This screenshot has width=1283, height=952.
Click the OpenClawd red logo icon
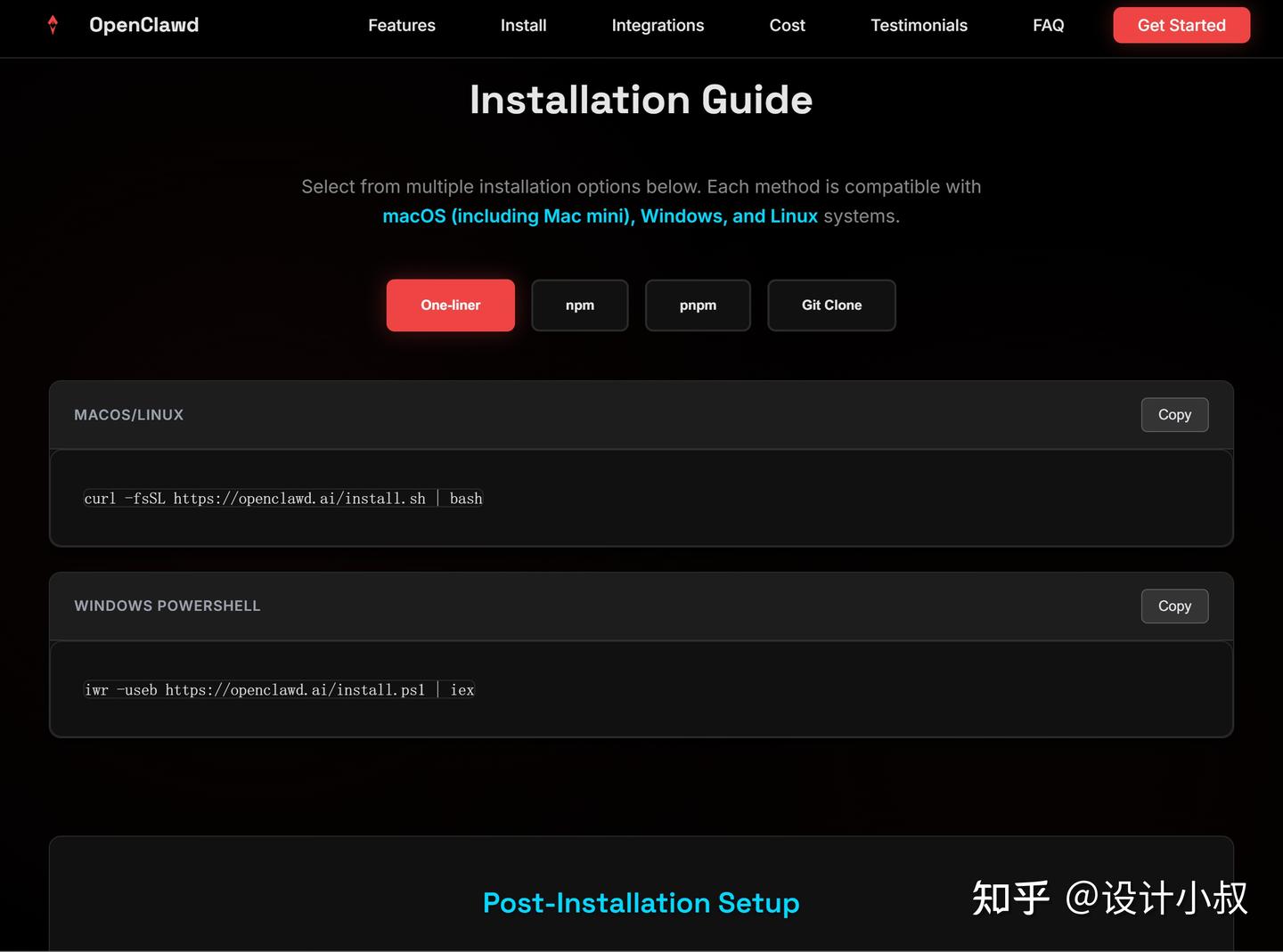(x=53, y=25)
